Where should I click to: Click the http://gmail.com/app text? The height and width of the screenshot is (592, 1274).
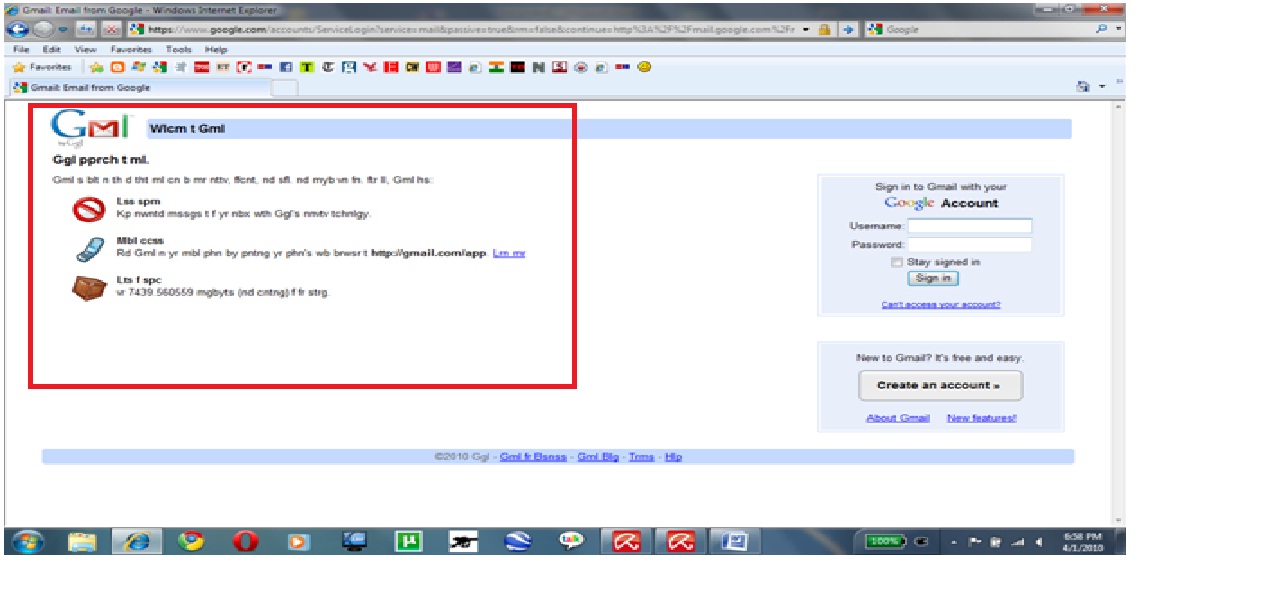click(x=428, y=253)
